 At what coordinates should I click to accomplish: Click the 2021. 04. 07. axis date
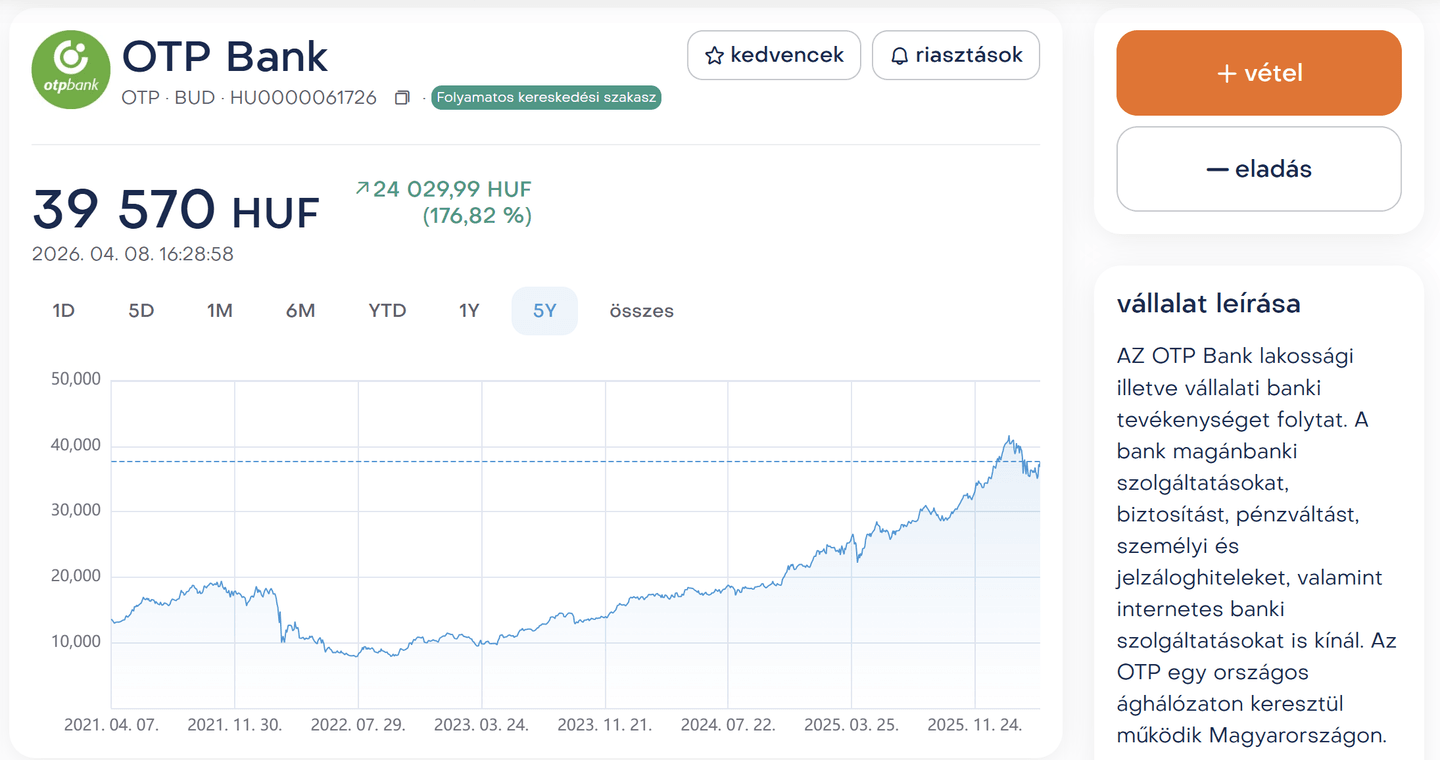[x=111, y=725]
